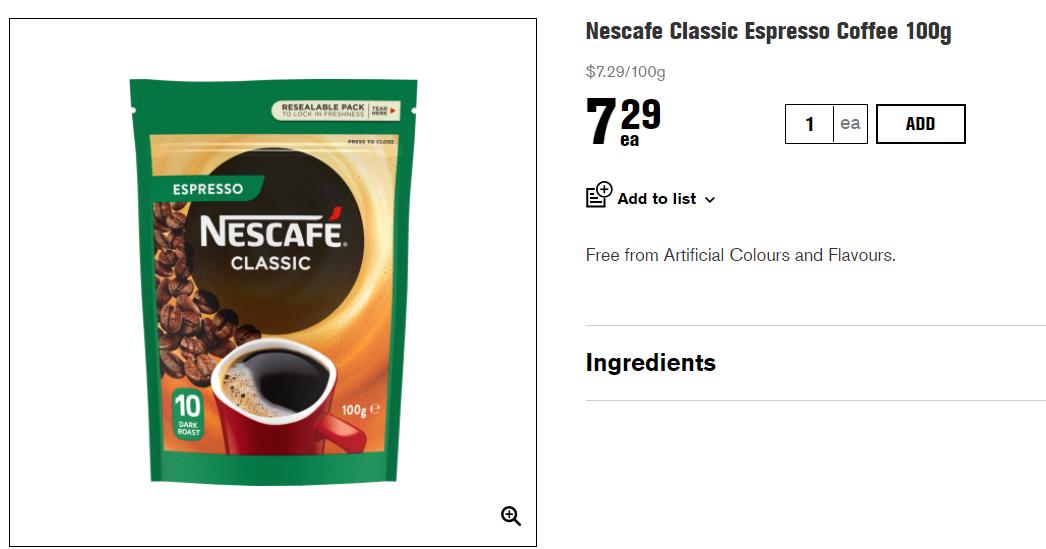Click the Classic text on the product pouch
The image size is (1046, 549).
[x=271, y=263]
